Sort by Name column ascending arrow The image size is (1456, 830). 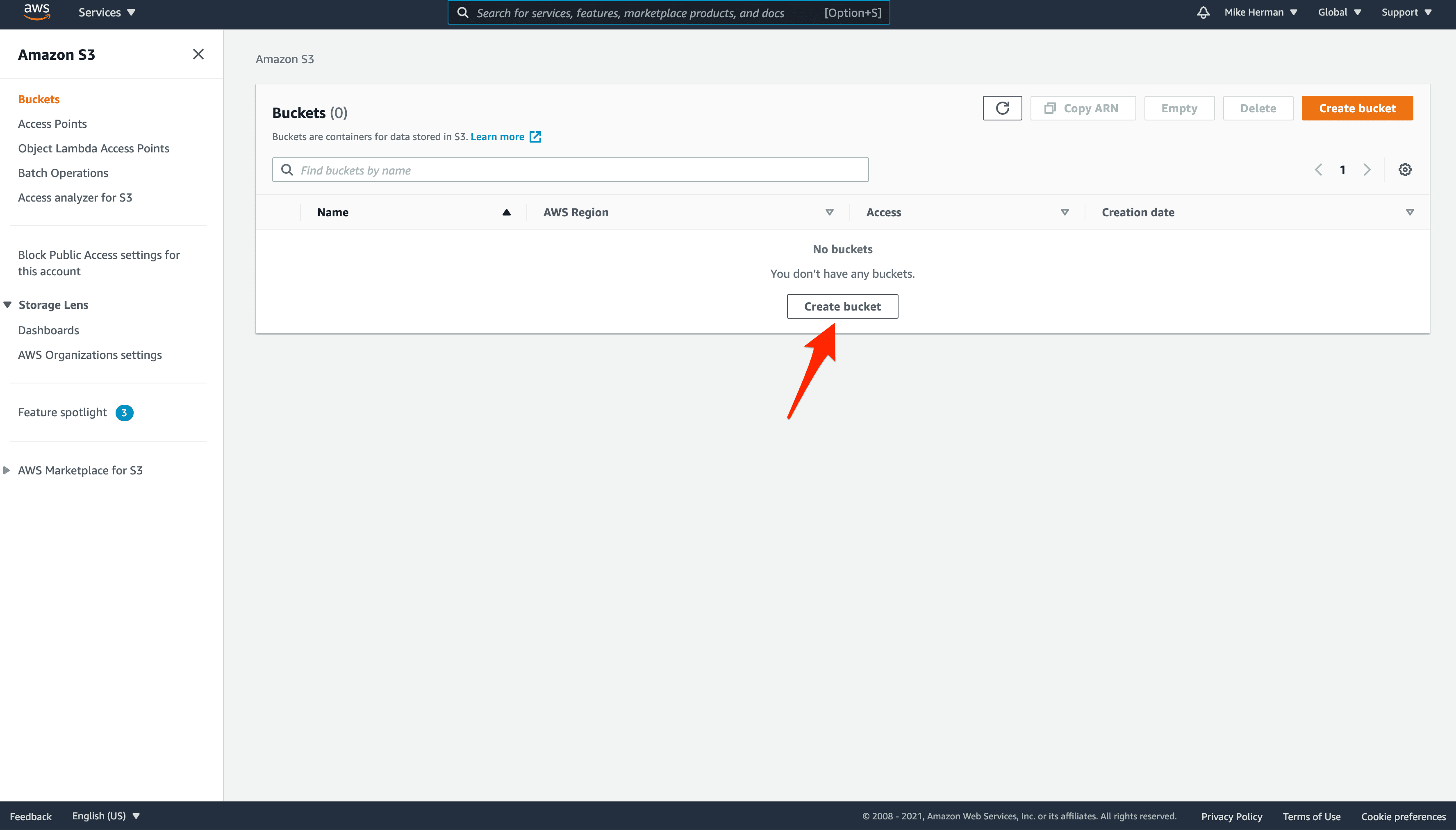(x=506, y=212)
